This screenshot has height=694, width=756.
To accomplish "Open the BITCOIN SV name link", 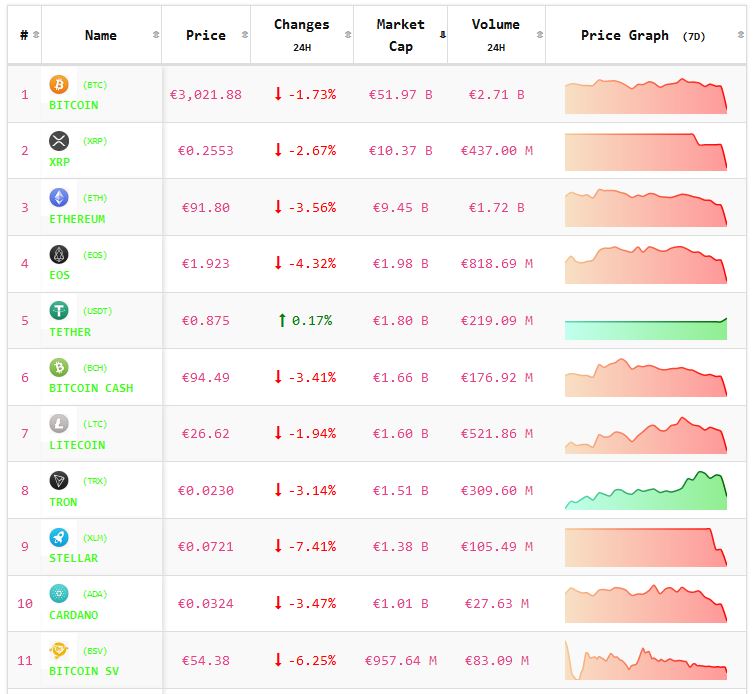I will coord(84,671).
